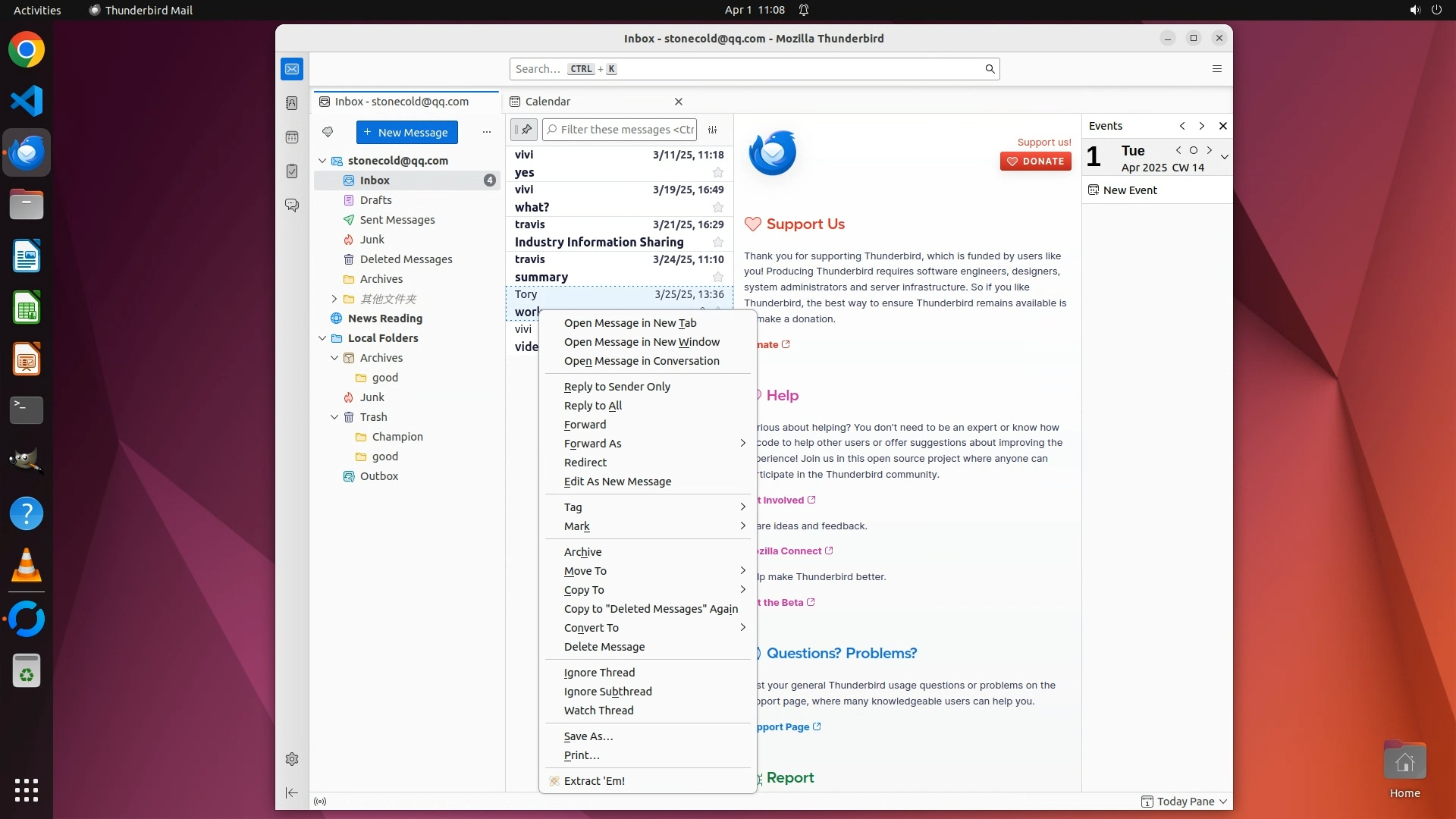Open the Settings gear in the spaces toolbar
This screenshot has width=1456, height=819.
click(x=292, y=759)
